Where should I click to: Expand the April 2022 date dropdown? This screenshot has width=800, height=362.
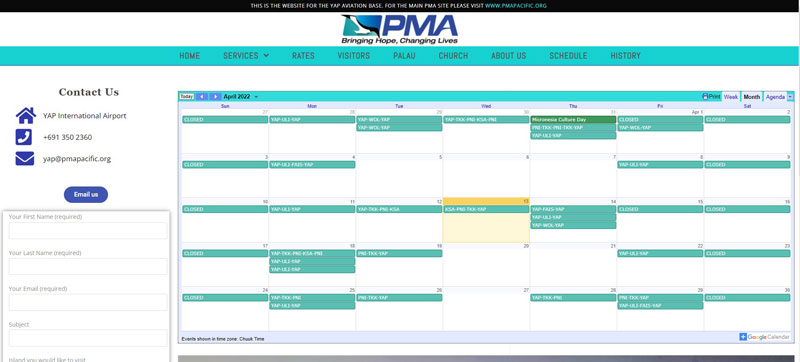click(256, 97)
